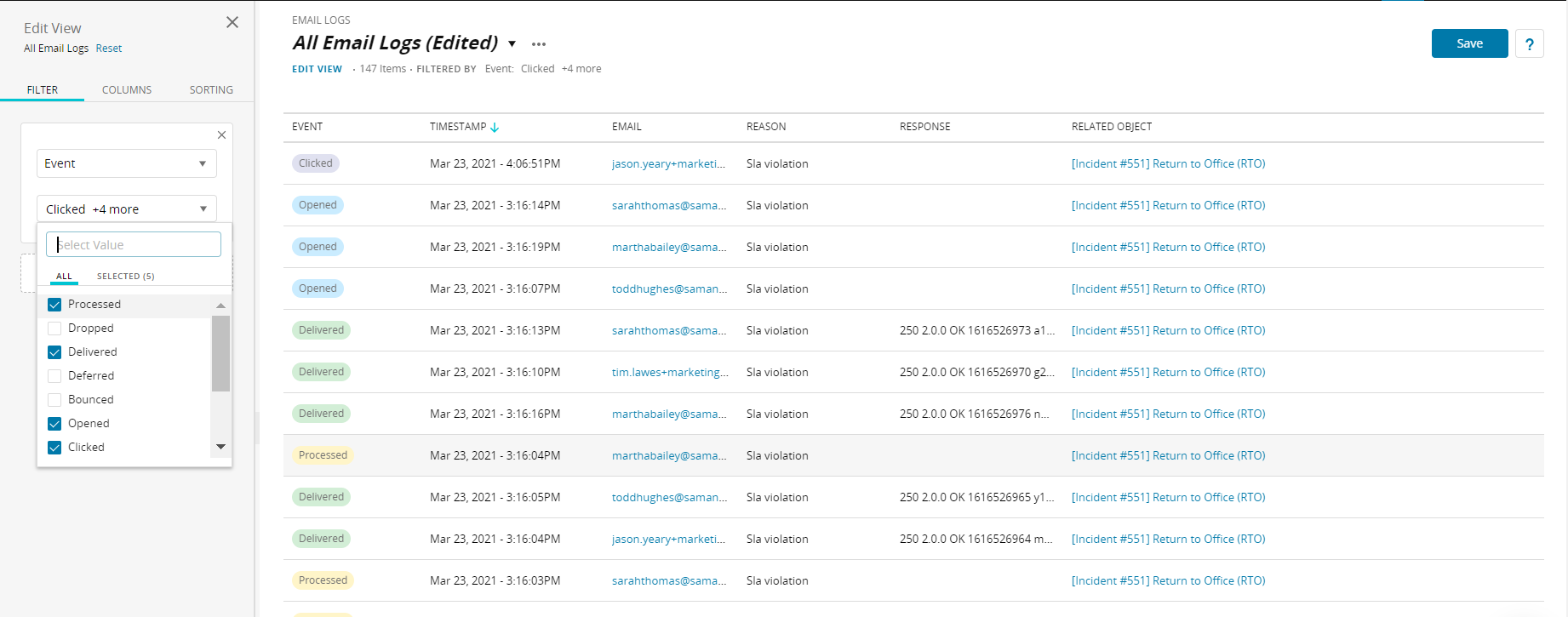Sort by the Timestamp column header
Screen dimensions: 1568x617
[458, 127]
